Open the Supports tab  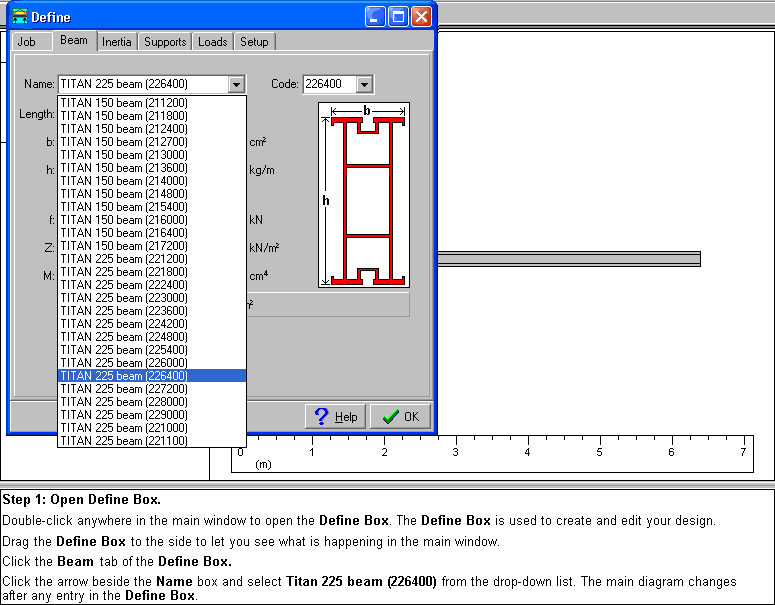click(x=165, y=42)
